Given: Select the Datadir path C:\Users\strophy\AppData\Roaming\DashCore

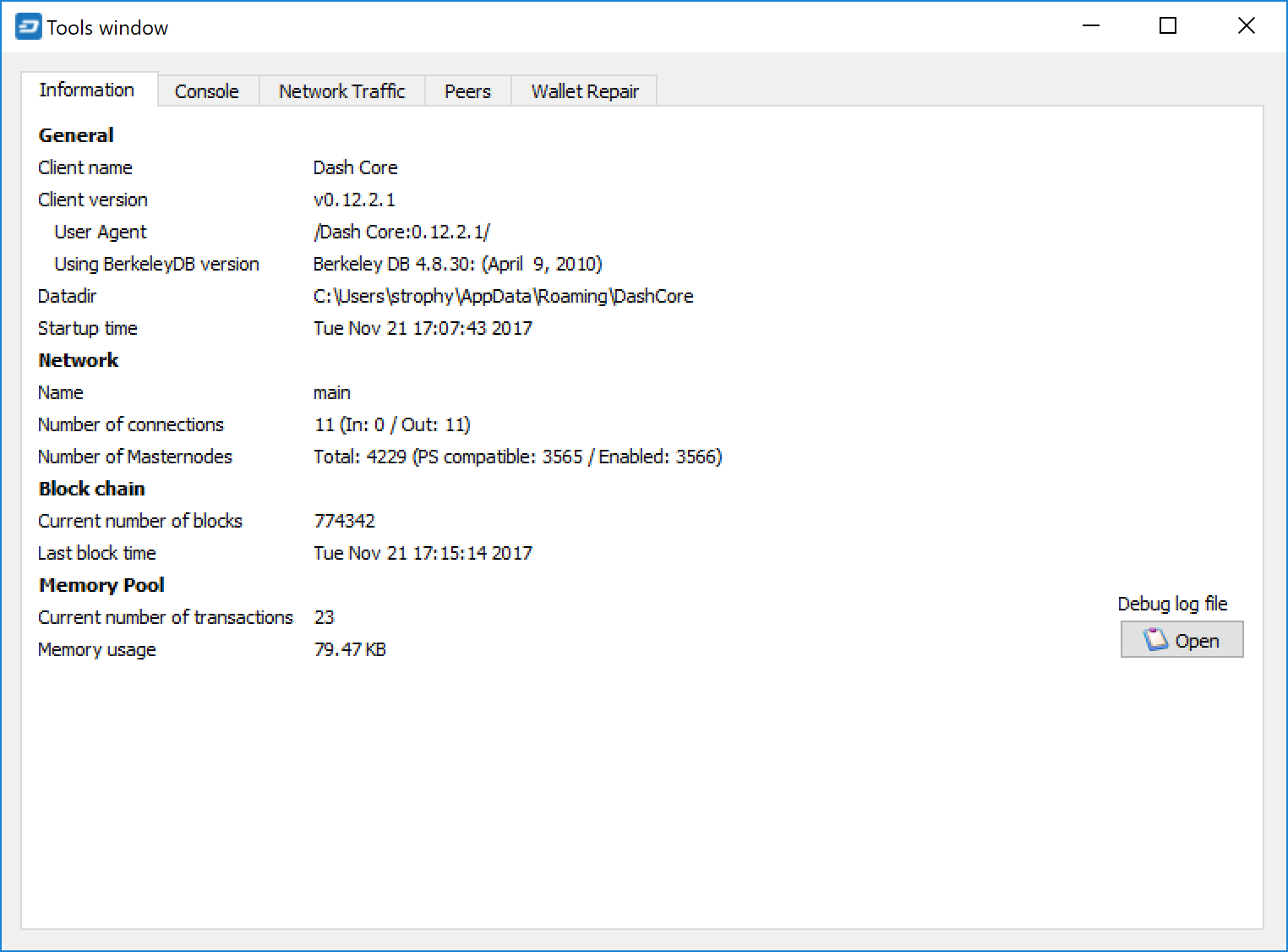Looking at the screenshot, I should point(503,296).
